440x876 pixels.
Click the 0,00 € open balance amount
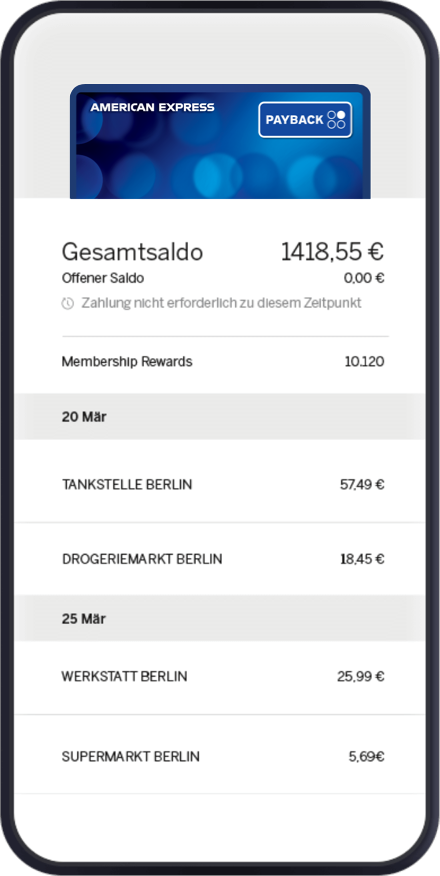point(364,278)
